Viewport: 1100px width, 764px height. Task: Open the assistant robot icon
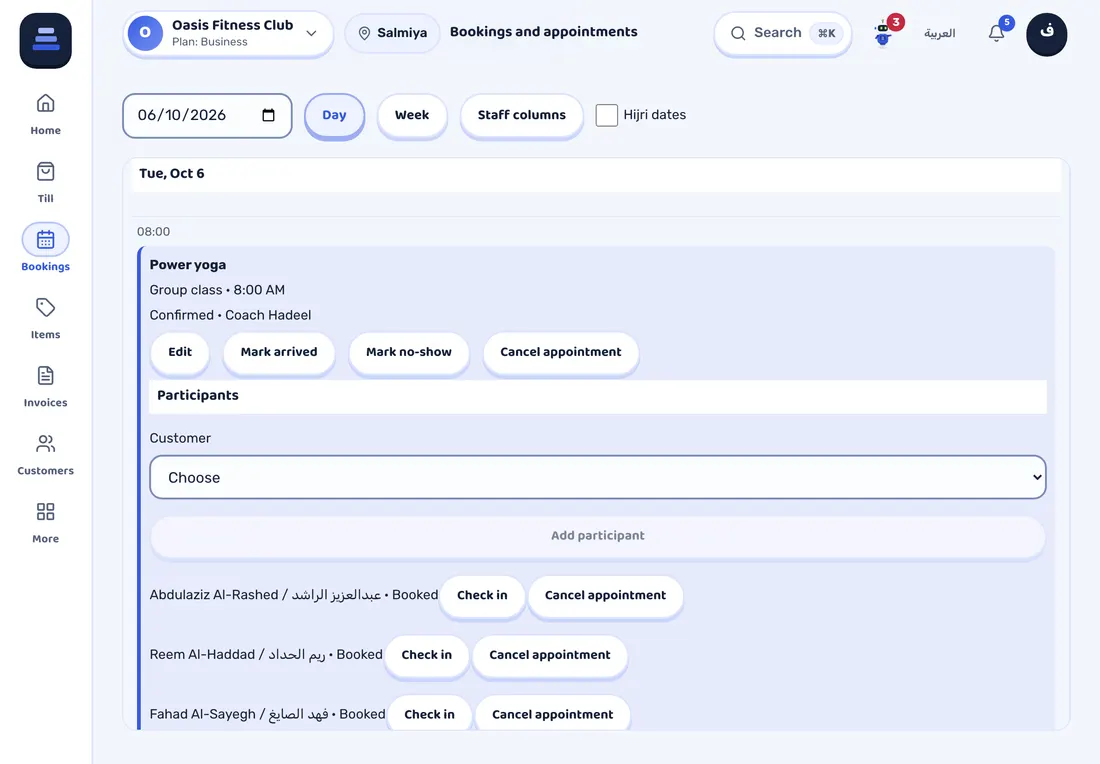click(883, 34)
